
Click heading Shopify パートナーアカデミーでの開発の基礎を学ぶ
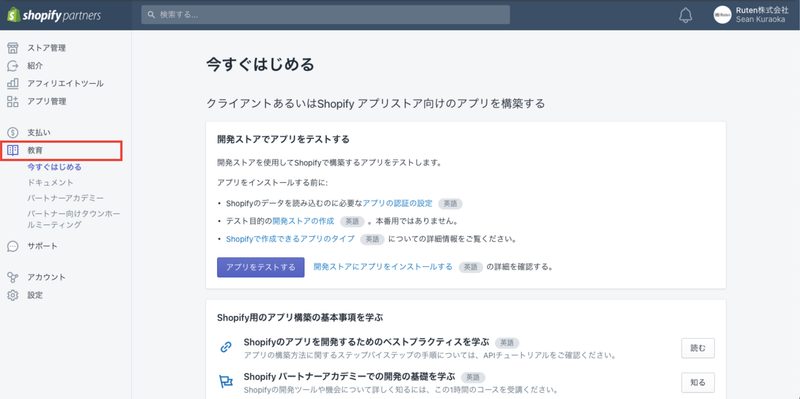(349, 377)
